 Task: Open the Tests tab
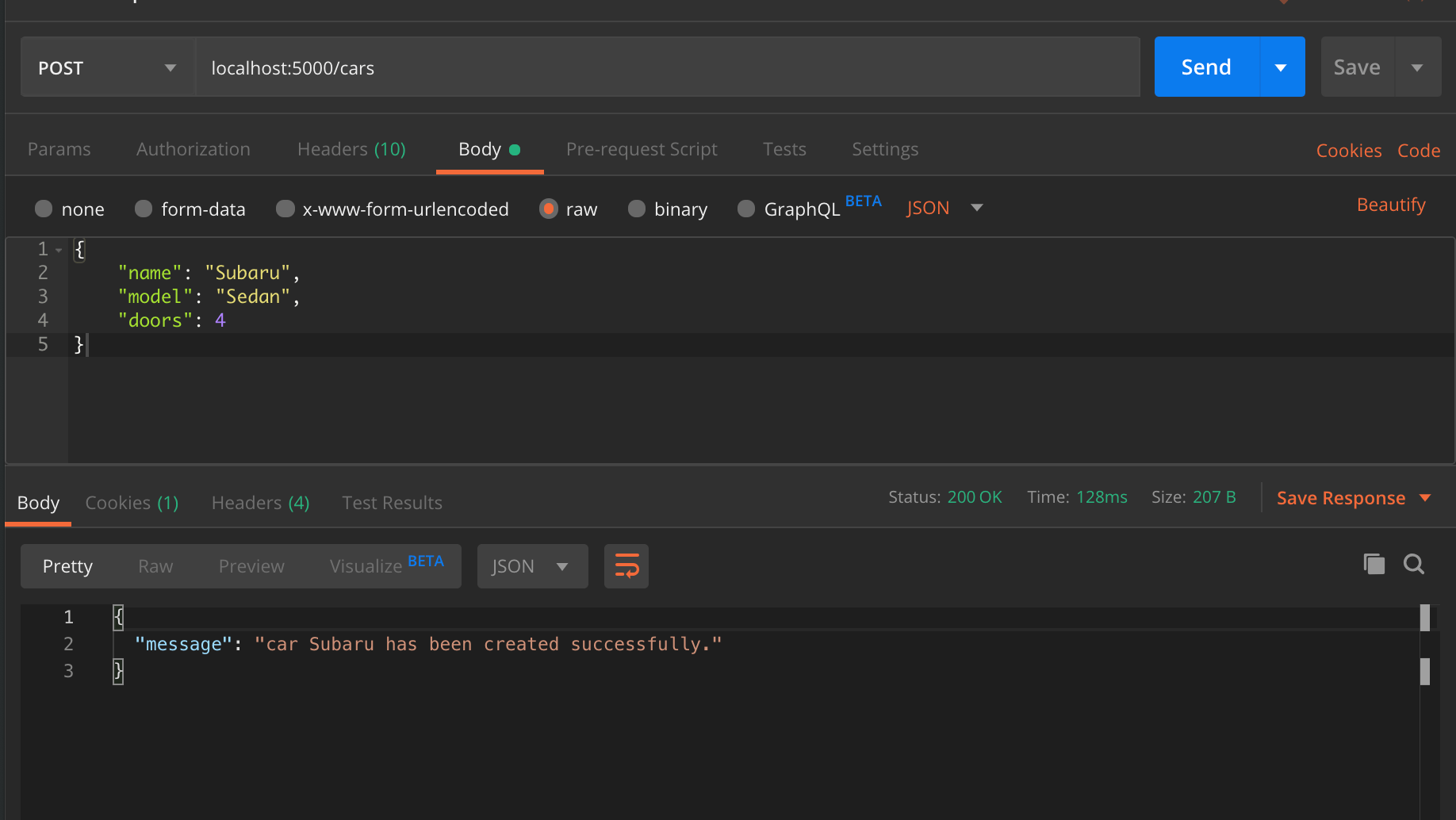pyautogui.click(x=784, y=149)
